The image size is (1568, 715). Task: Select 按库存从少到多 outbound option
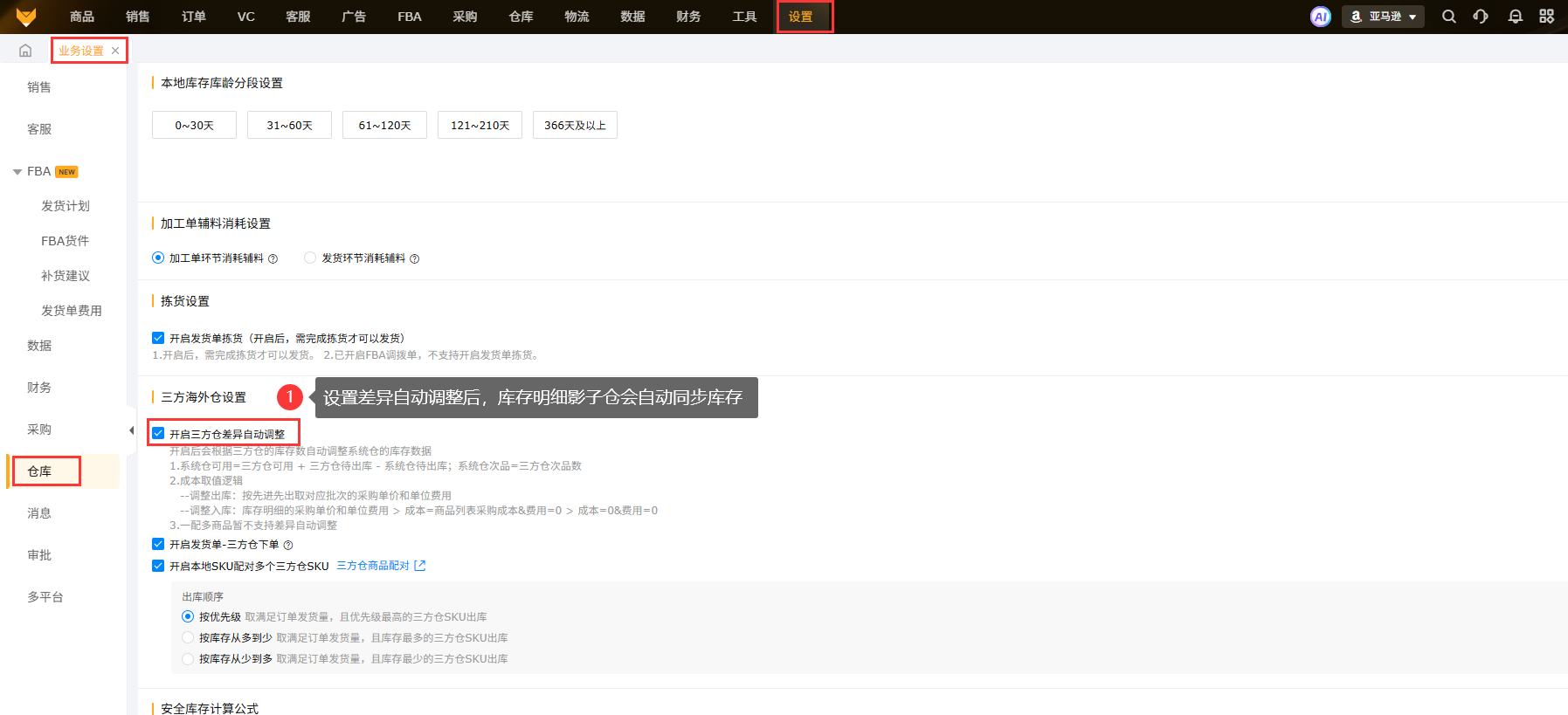[188, 658]
